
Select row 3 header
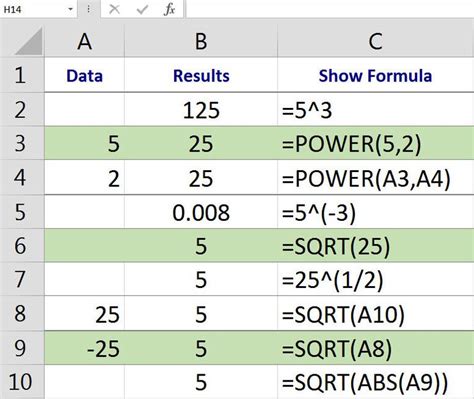[22, 143]
